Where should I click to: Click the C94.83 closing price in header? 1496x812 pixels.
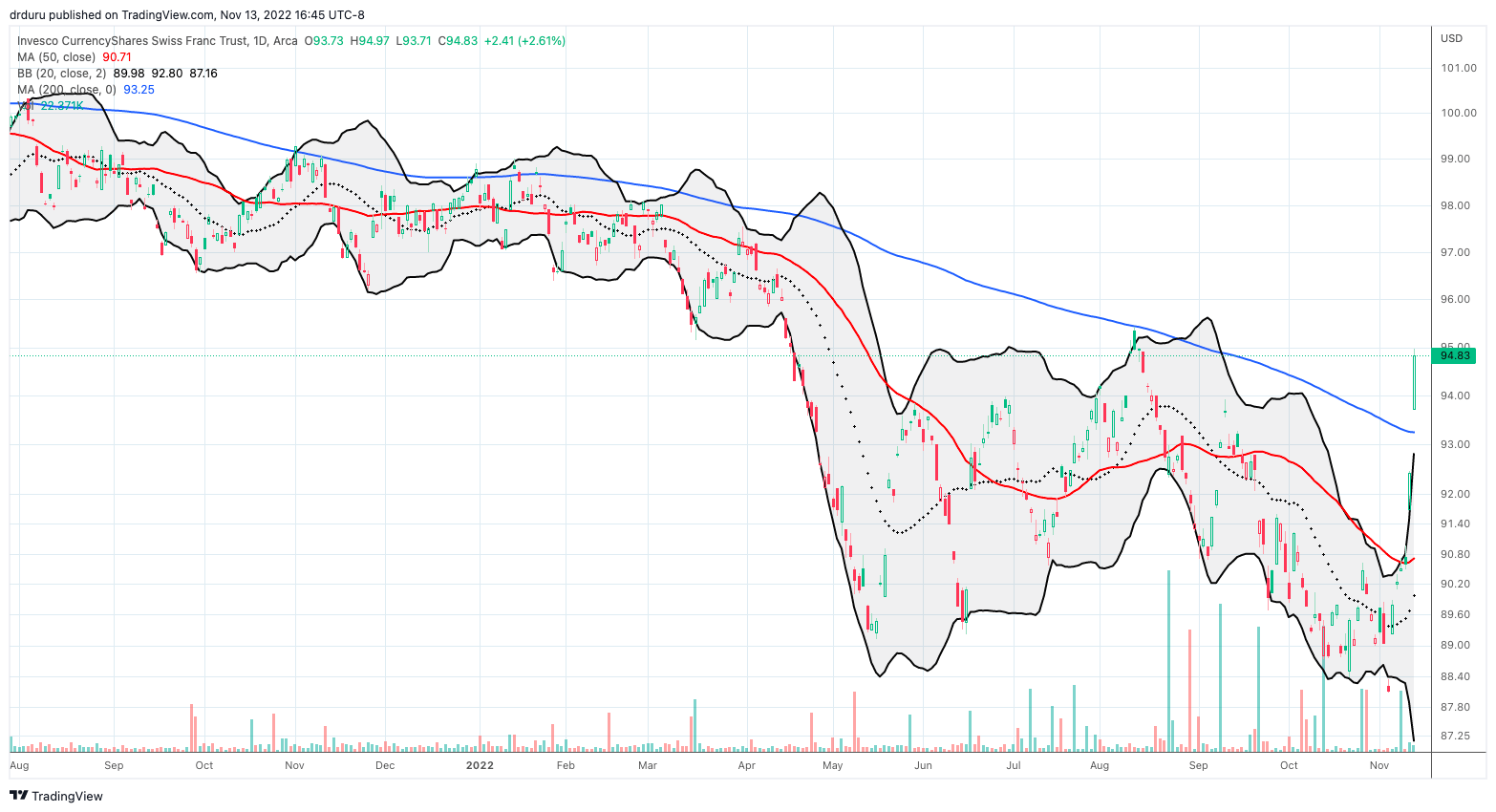coord(459,41)
